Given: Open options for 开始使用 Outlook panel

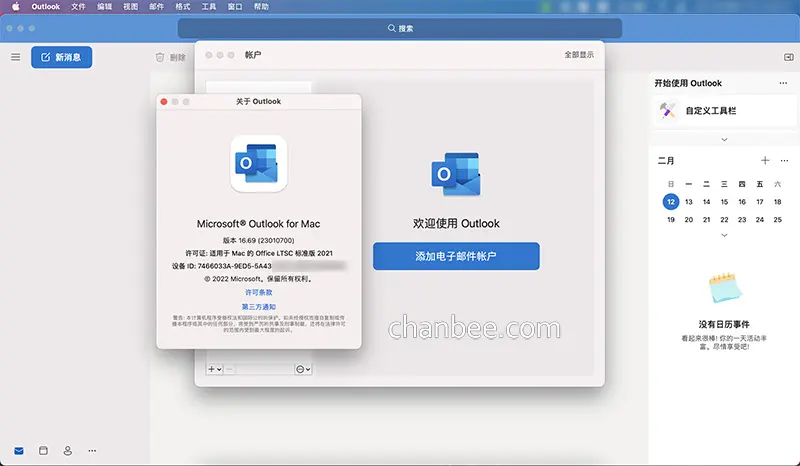Looking at the screenshot, I should pos(783,83).
